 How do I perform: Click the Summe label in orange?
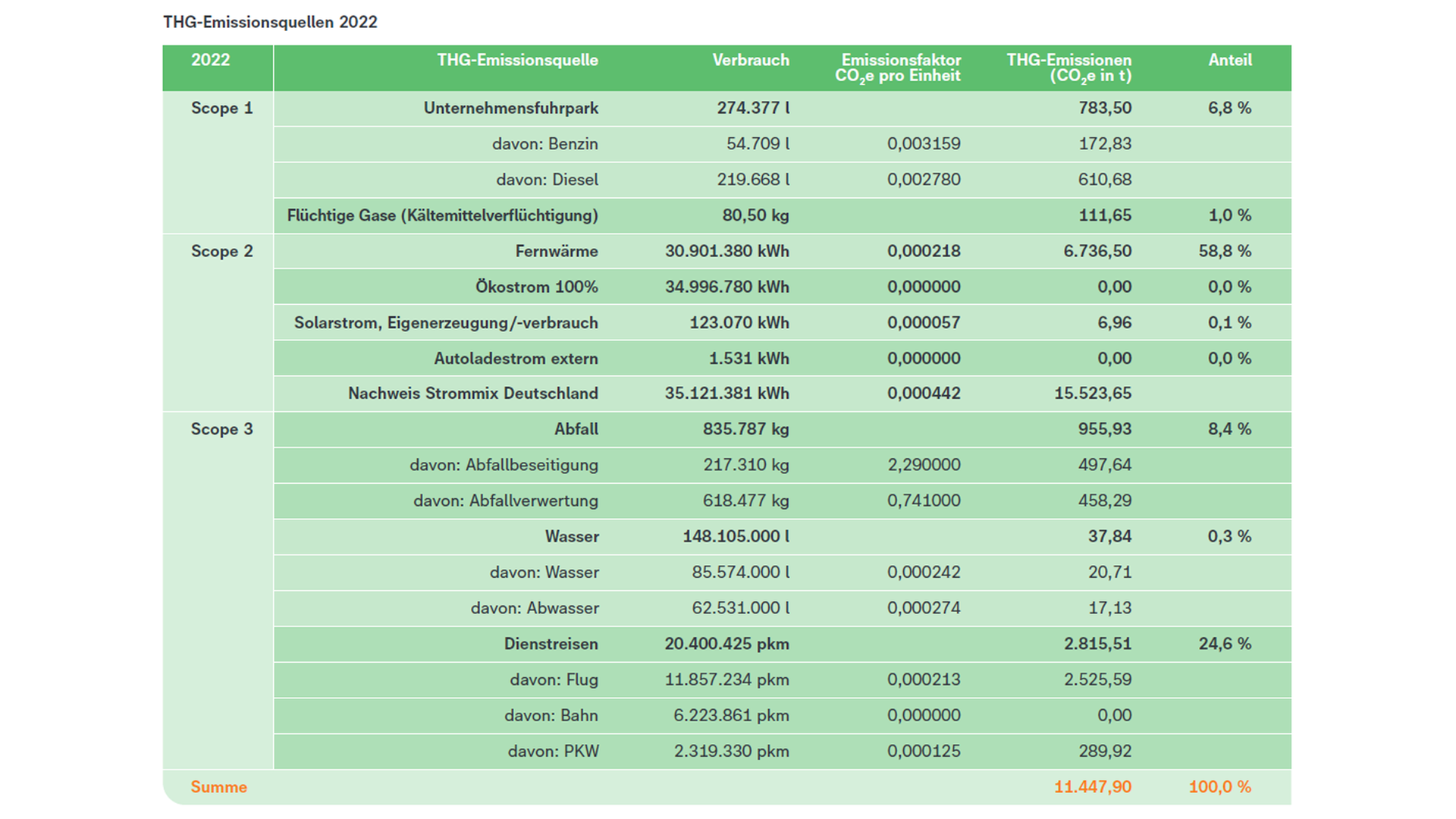(x=218, y=787)
